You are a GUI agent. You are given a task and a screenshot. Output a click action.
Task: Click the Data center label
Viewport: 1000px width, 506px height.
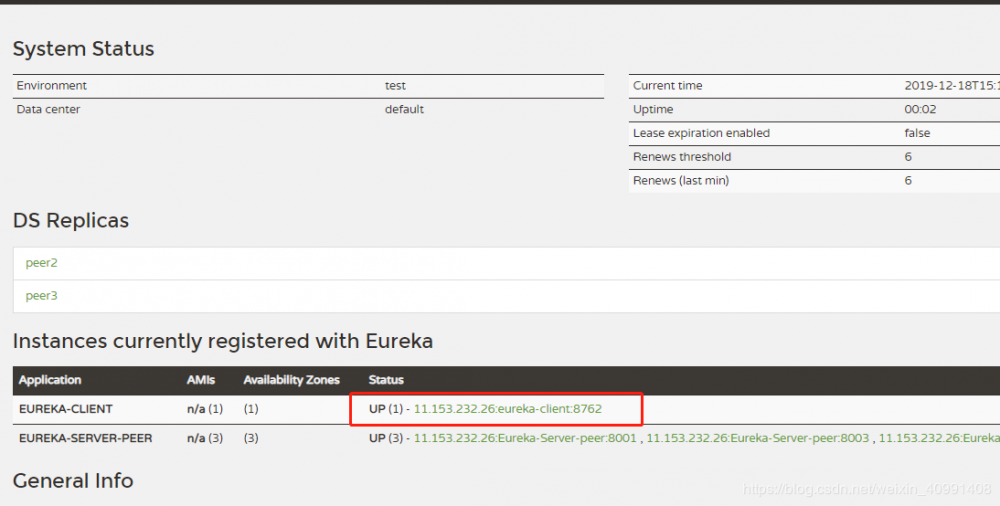48,110
